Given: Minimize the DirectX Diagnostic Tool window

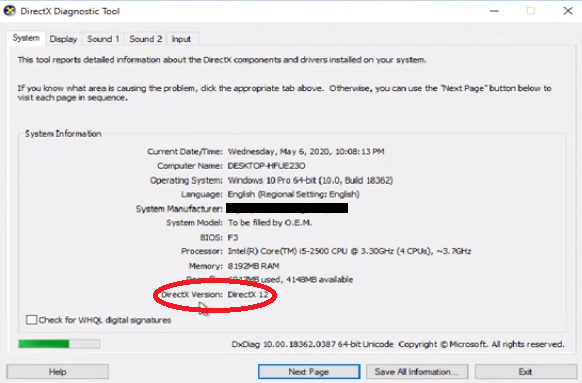Looking at the screenshot, I should click(494, 11).
